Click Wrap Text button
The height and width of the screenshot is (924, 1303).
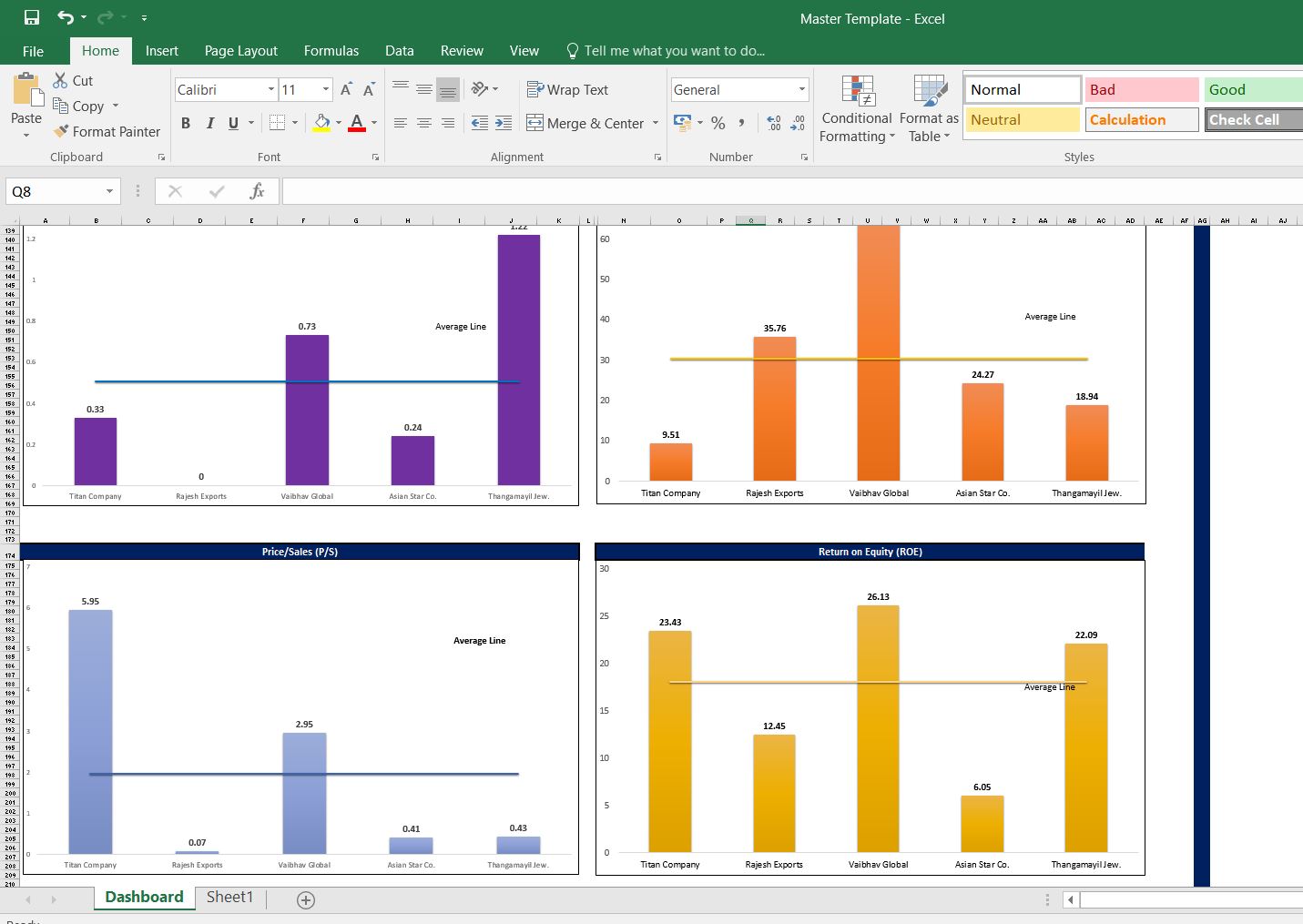567,89
